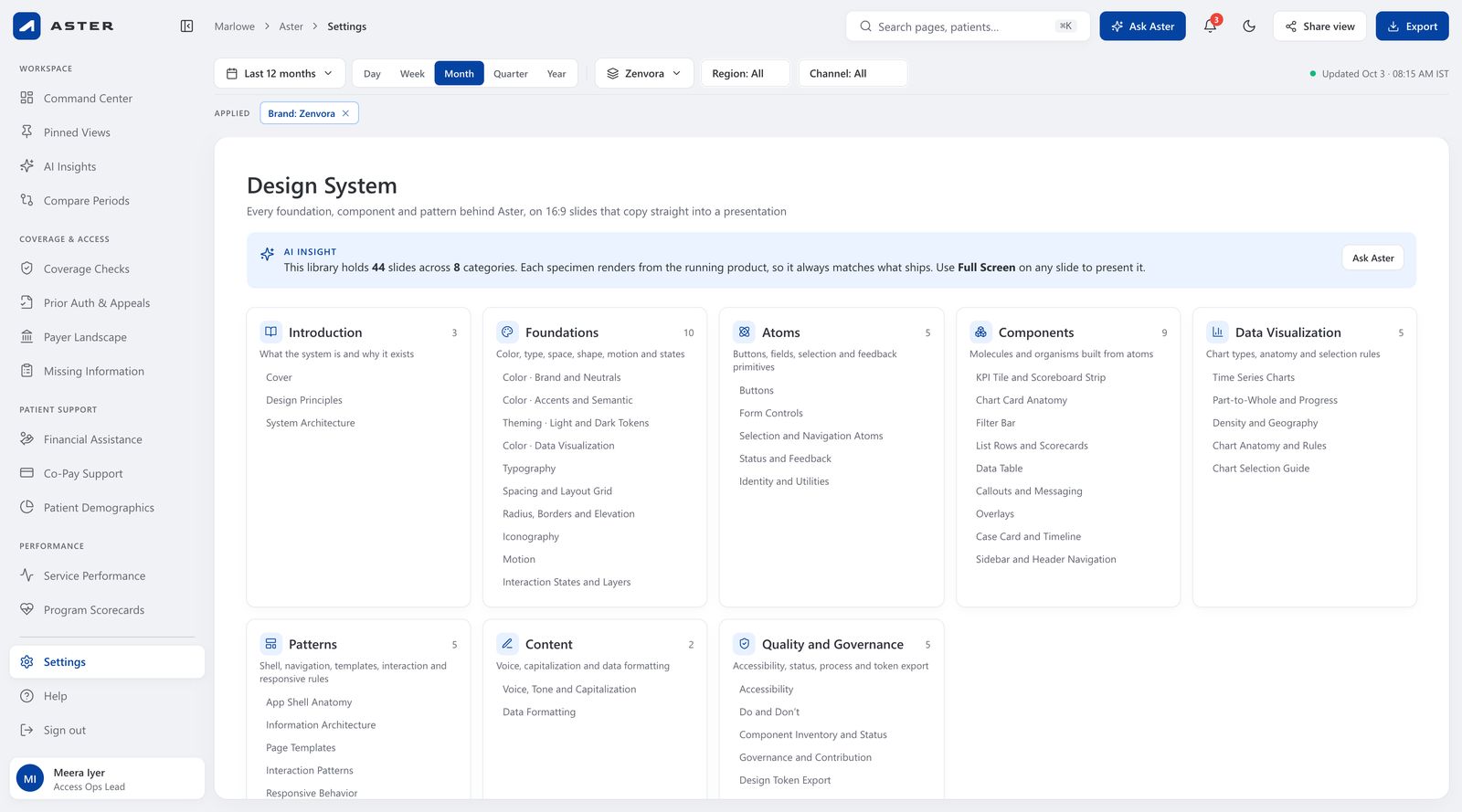Select the Day granularity option
The image size is (1462, 812).
click(372, 74)
